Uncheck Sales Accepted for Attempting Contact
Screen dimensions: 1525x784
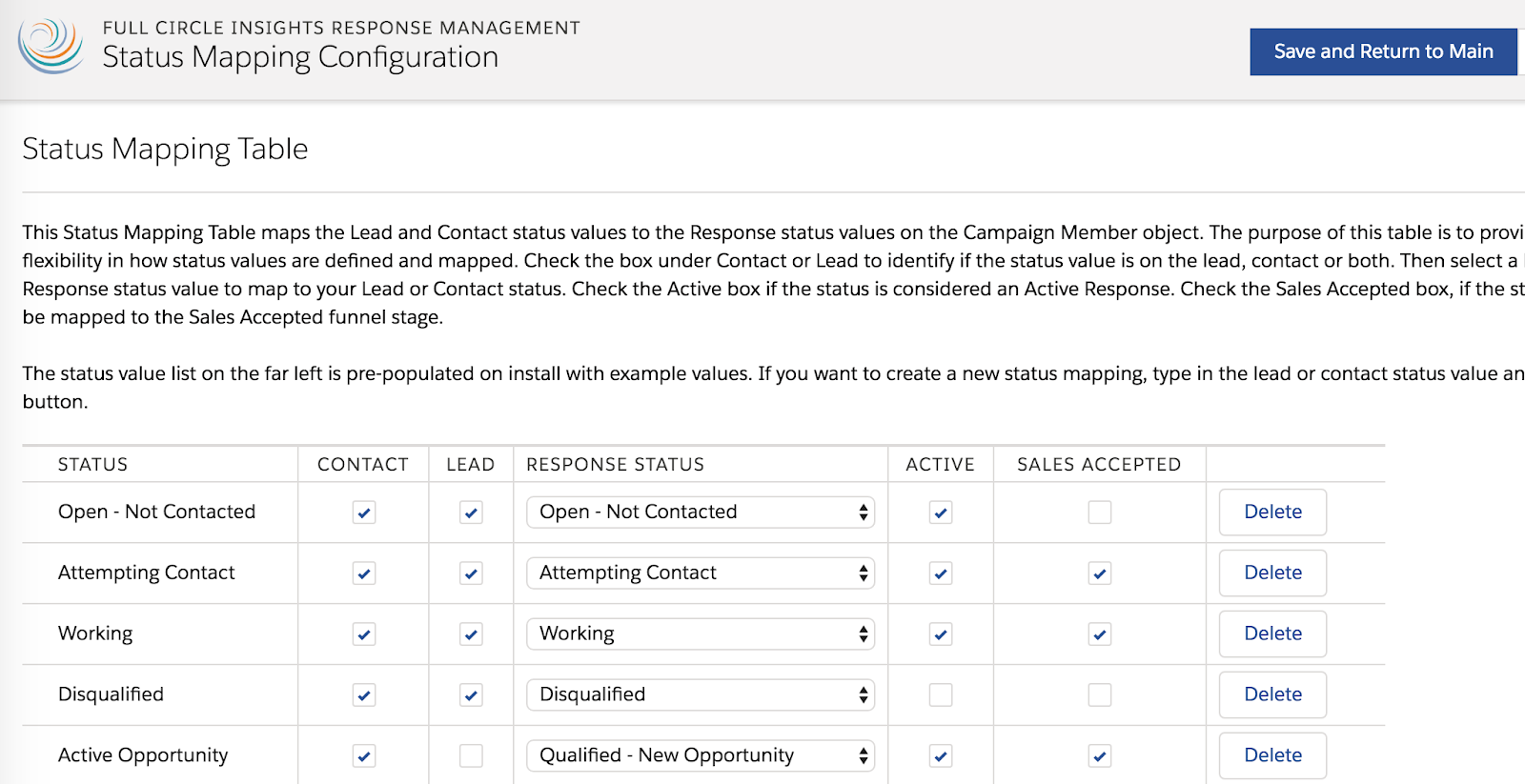click(x=1100, y=573)
